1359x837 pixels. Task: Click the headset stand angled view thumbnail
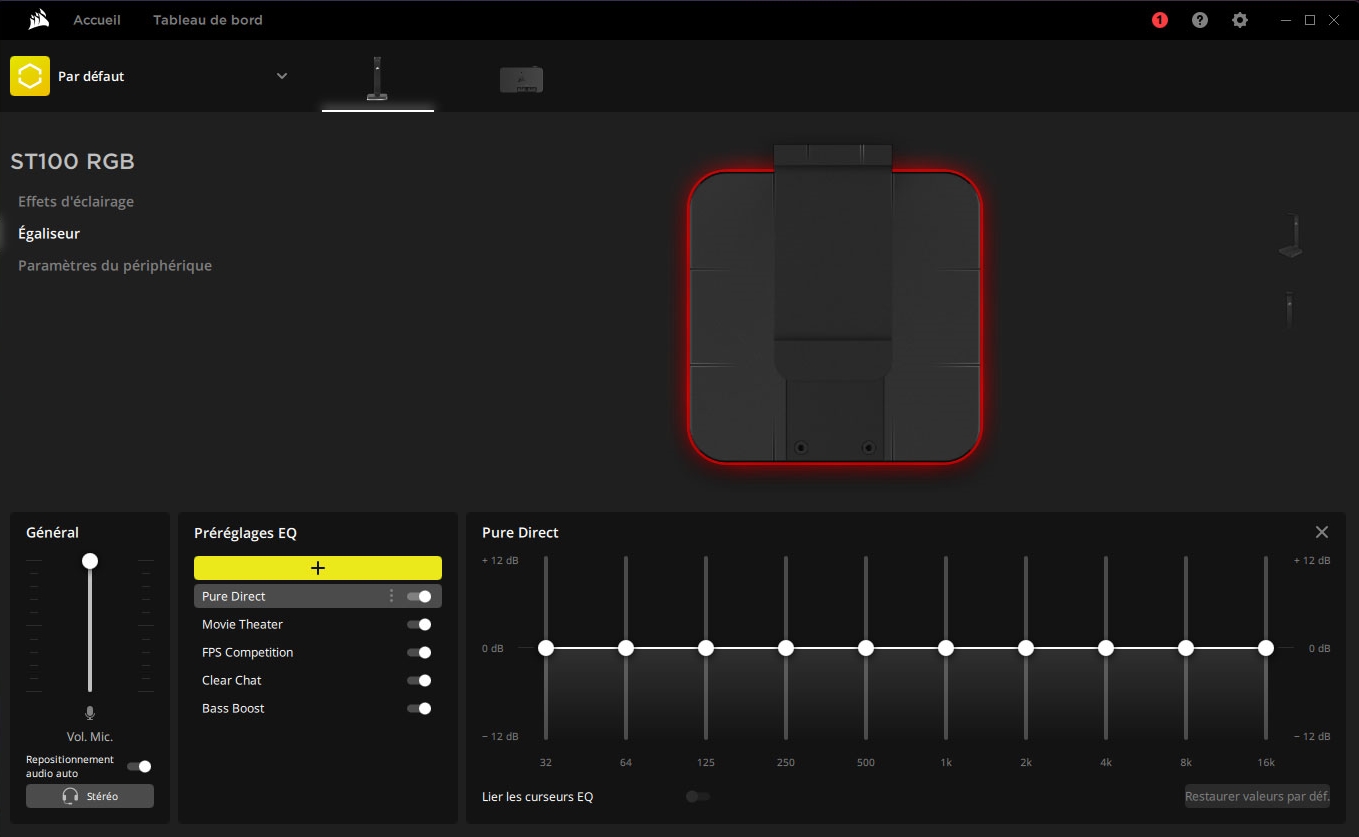click(x=1291, y=237)
